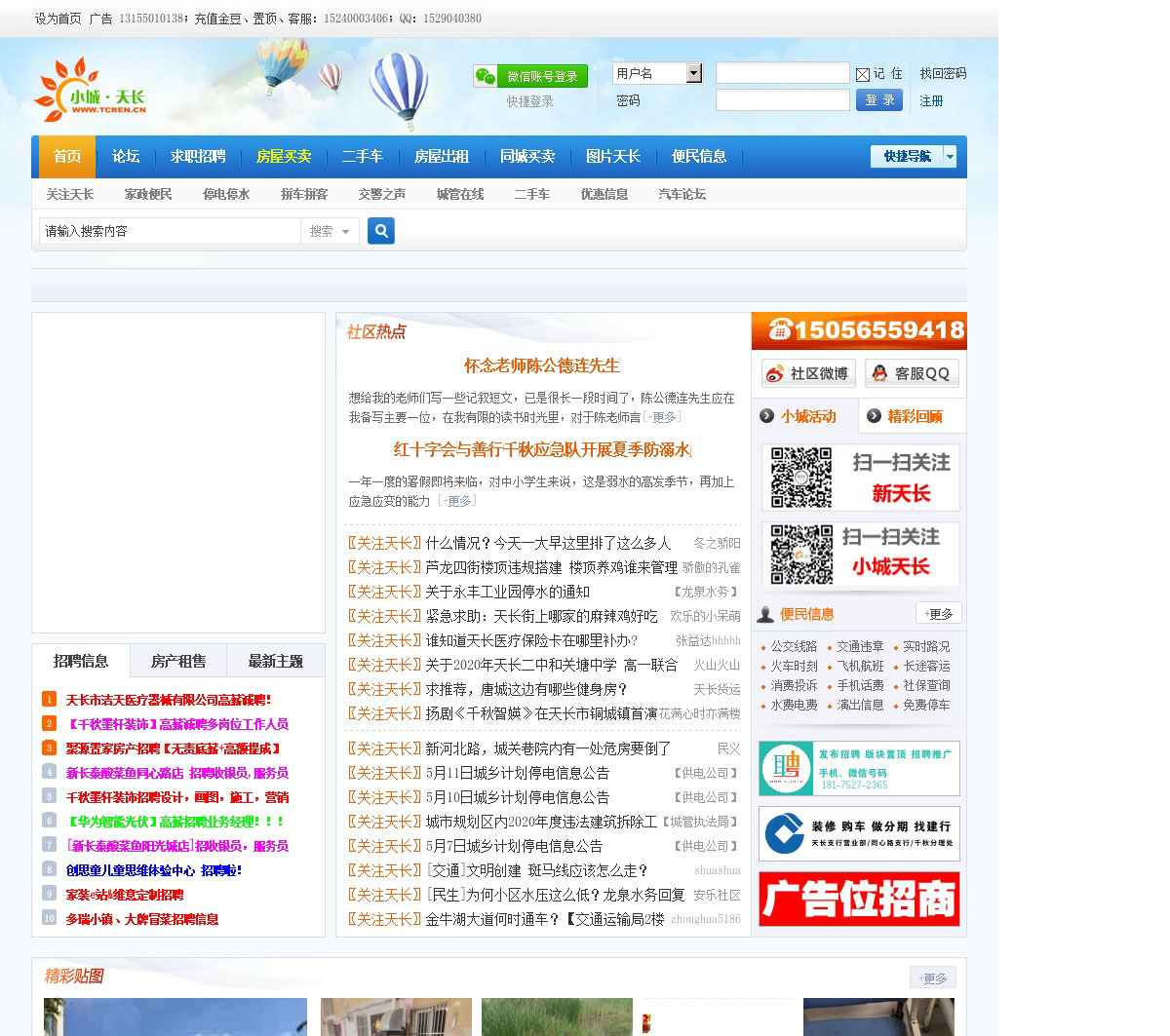The width and height of the screenshot is (1170, 1036).
Task: Open the 搜索 category dropdown
Action: click(330, 231)
